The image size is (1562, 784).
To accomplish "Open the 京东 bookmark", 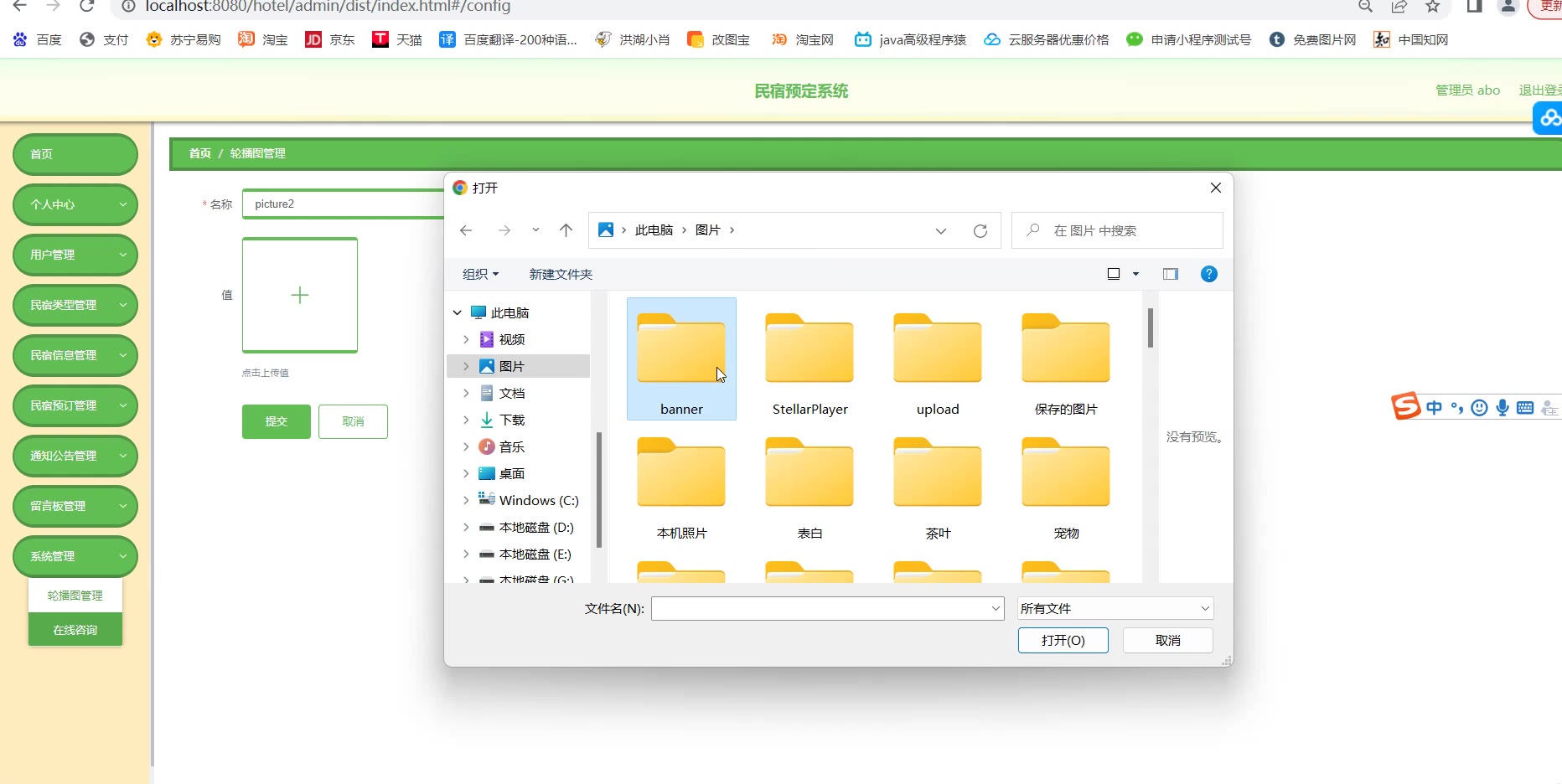I will 330,39.
